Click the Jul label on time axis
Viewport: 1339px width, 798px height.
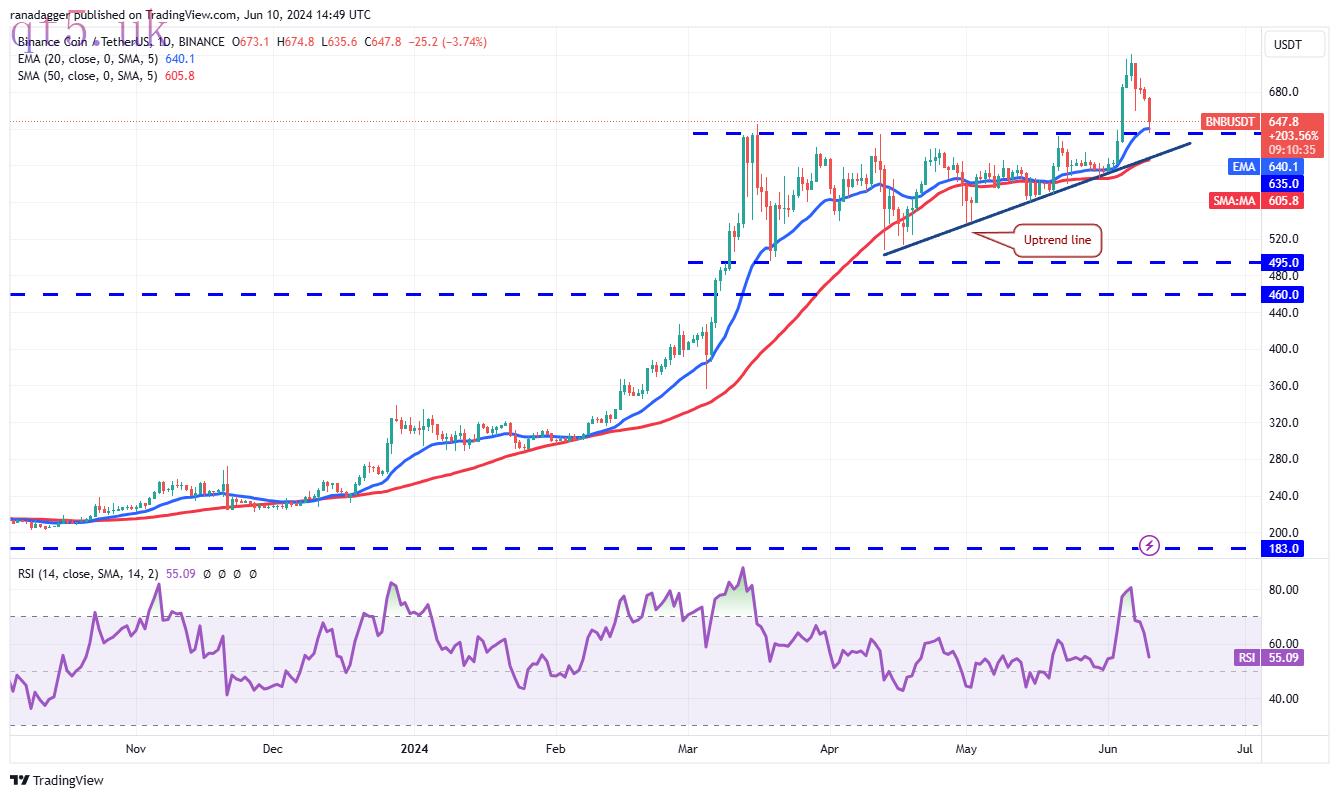[x=1245, y=748]
